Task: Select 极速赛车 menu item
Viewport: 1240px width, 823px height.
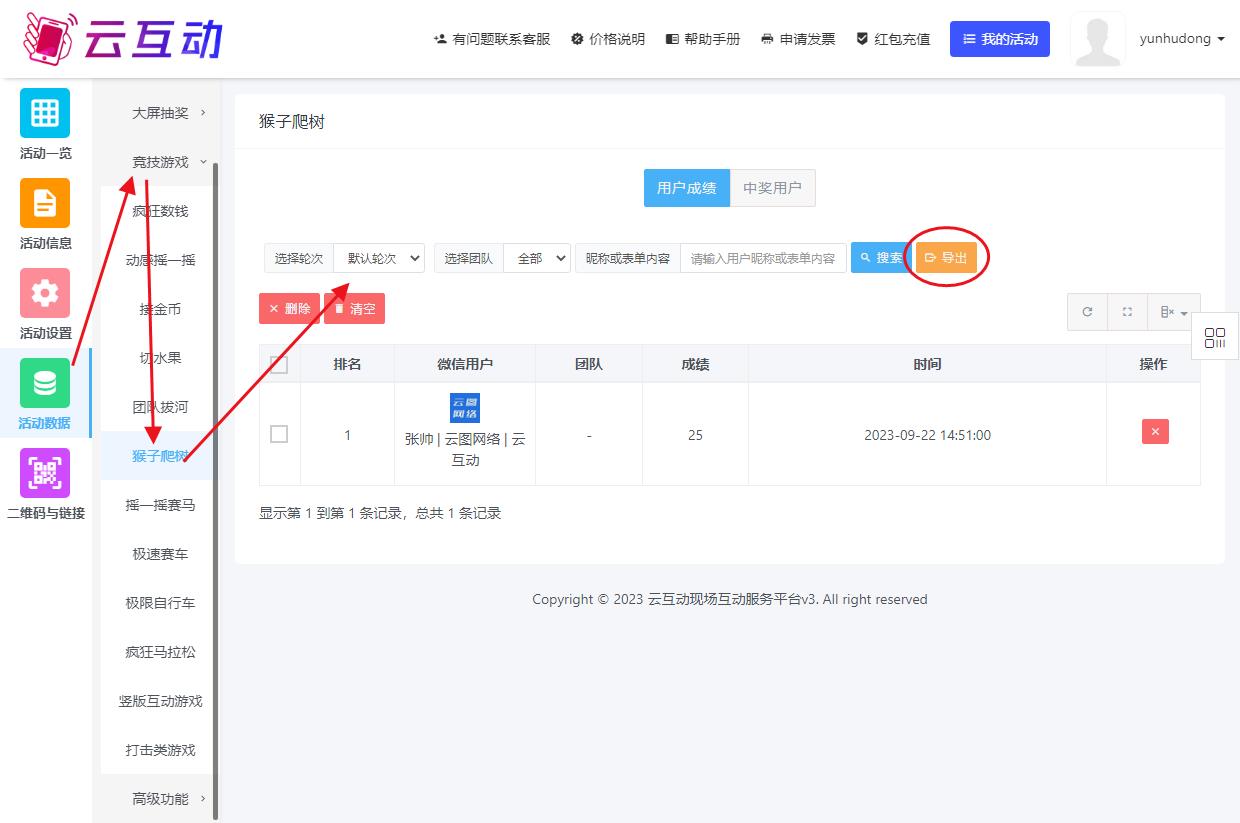Action: click(160, 554)
